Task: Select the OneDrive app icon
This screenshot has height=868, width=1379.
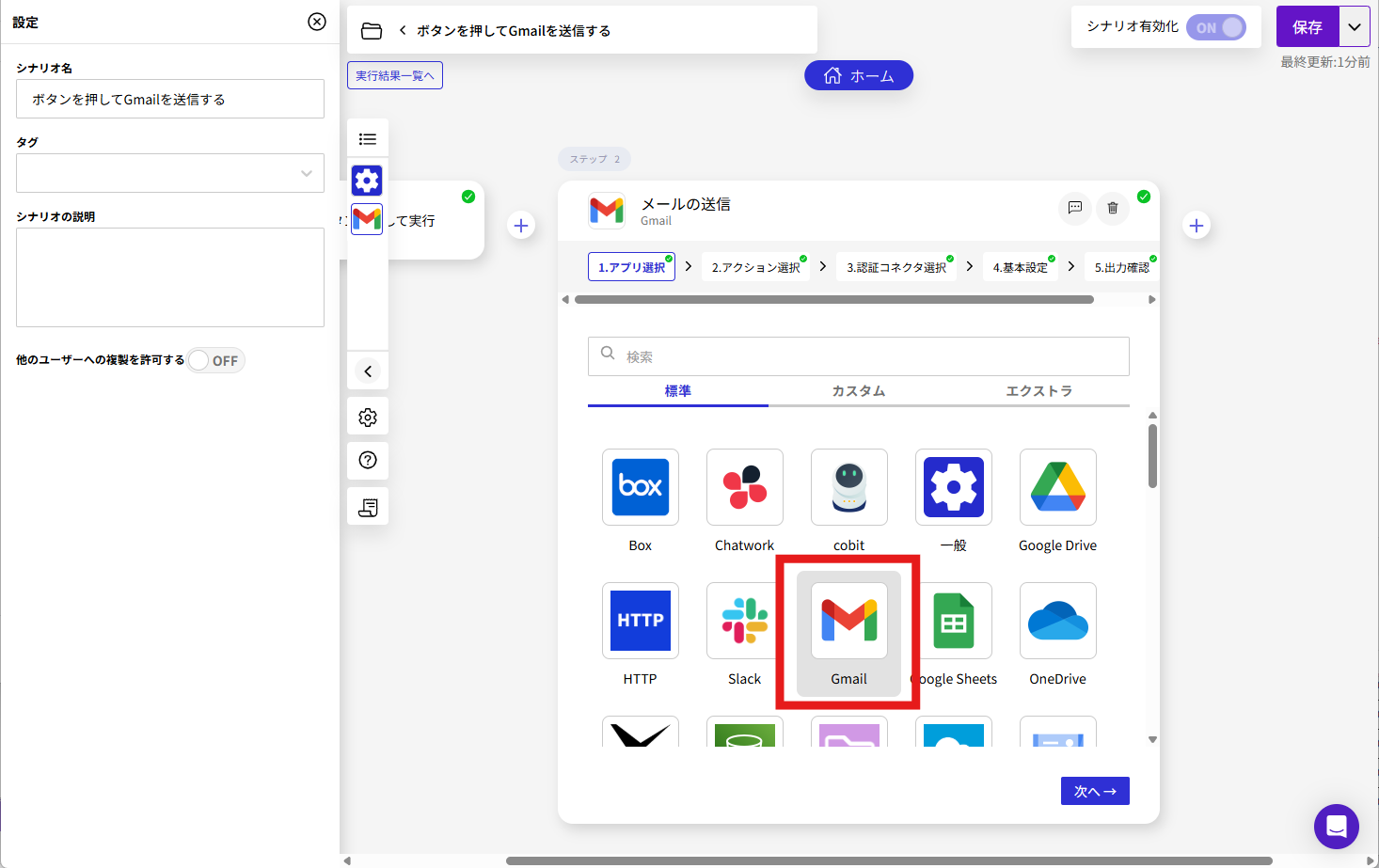Action: [1057, 621]
